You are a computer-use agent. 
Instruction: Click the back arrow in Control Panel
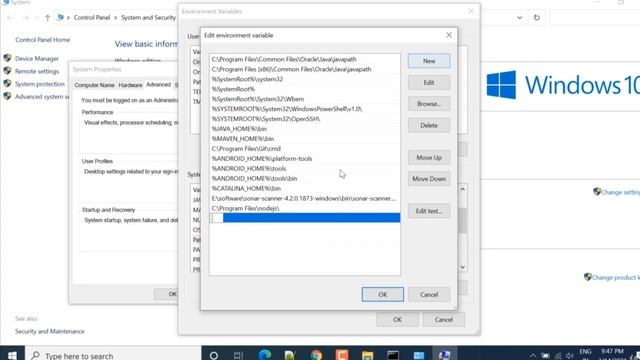click(10, 18)
